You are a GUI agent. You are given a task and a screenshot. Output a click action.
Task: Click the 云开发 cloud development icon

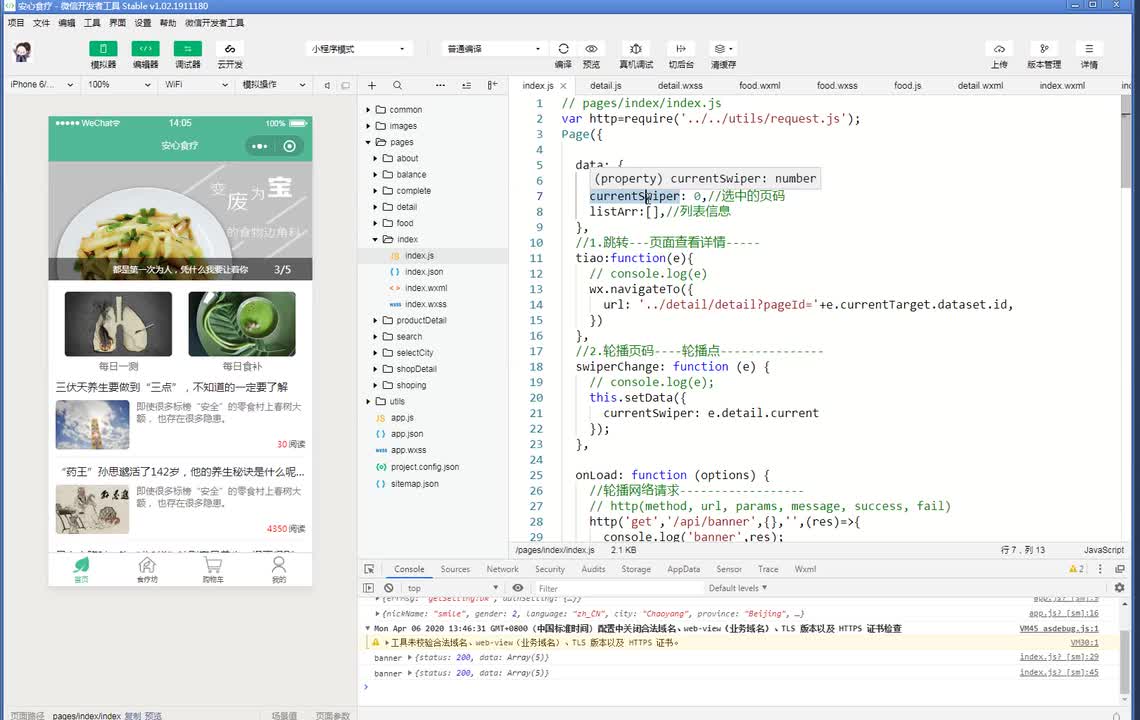230,49
